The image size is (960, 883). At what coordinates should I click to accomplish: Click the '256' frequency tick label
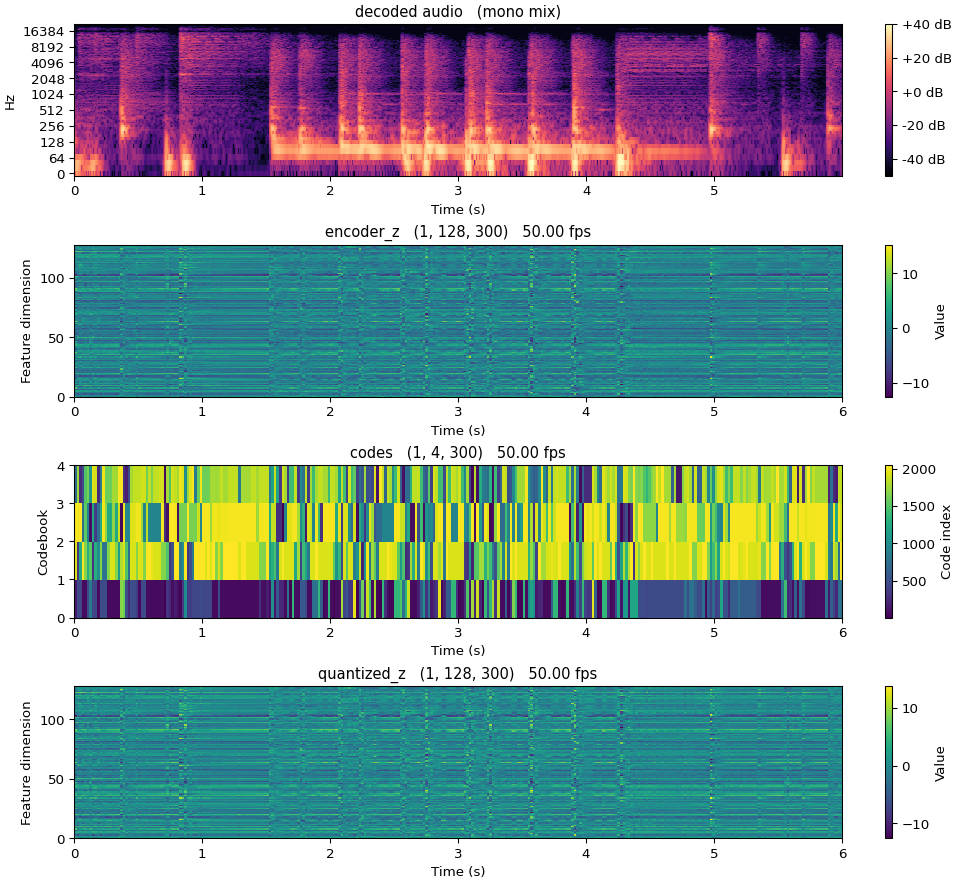pyautogui.click(x=53, y=127)
